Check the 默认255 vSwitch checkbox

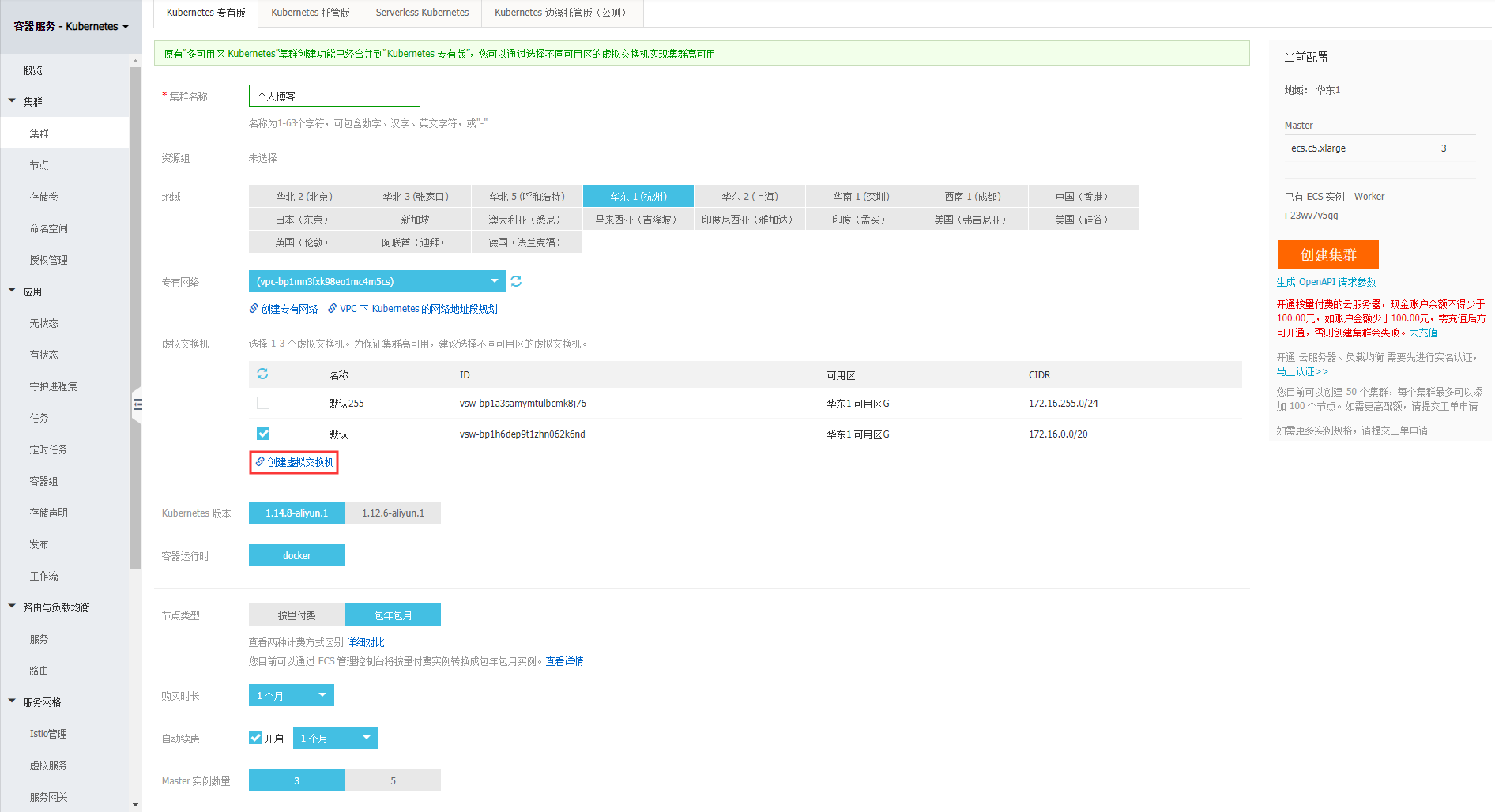click(263, 403)
